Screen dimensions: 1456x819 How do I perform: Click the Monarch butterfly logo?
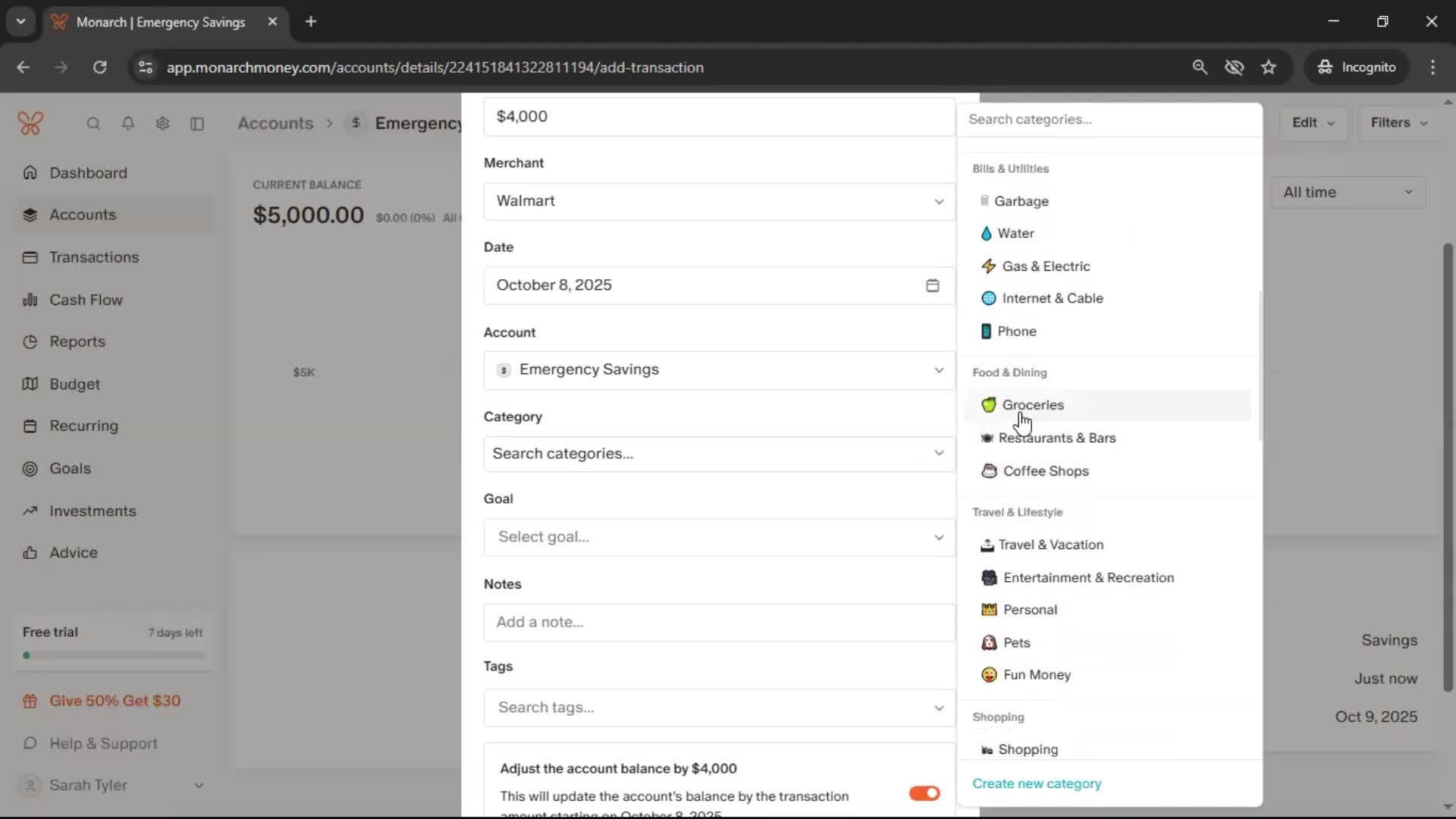pos(30,123)
